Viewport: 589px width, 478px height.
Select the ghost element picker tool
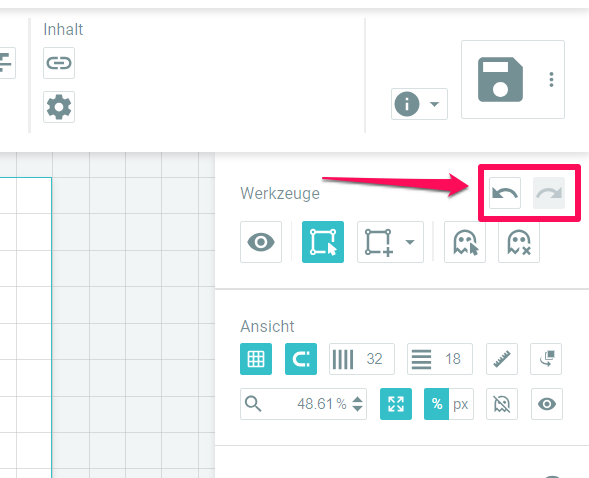click(465, 242)
